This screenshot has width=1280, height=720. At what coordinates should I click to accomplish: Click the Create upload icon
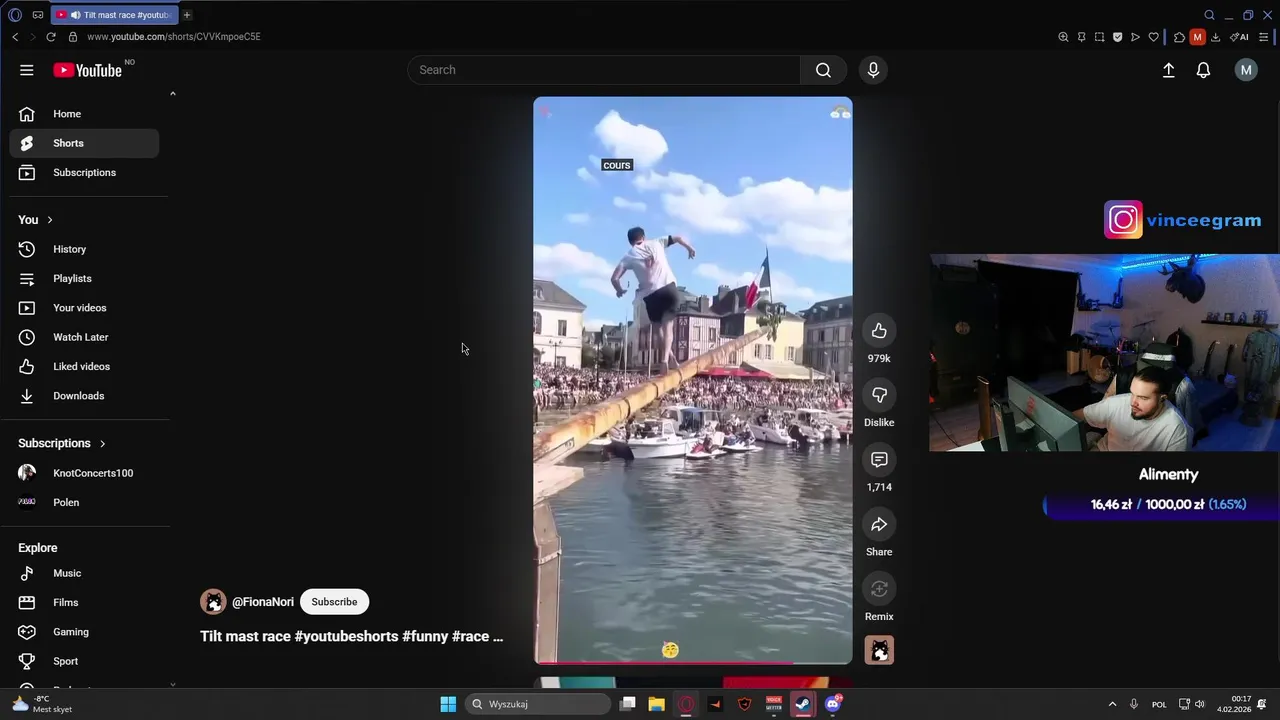tap(1168, 70)
